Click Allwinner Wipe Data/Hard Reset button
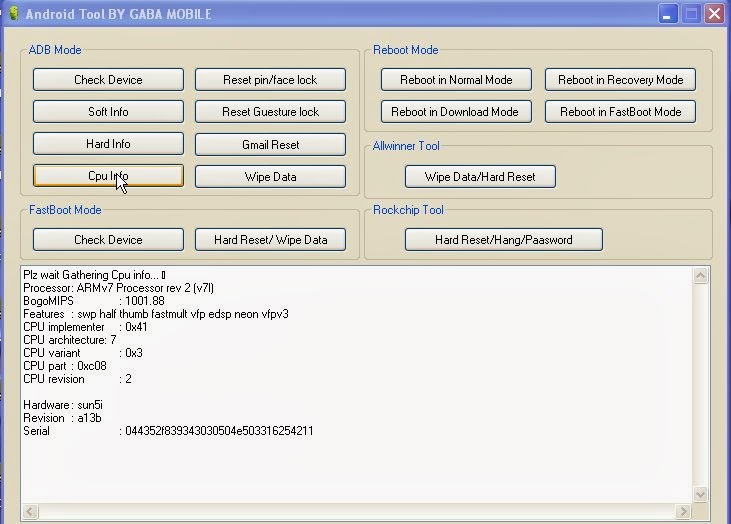731x524 pixels. 480,177
